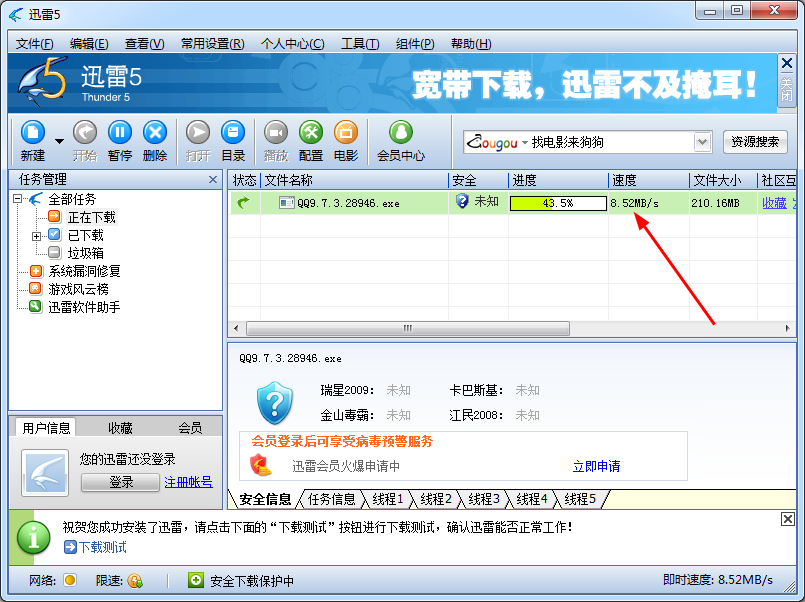Screen dimensions: 805x602
Task: Sort by the 进度 column header
Action: coord(559,180)
